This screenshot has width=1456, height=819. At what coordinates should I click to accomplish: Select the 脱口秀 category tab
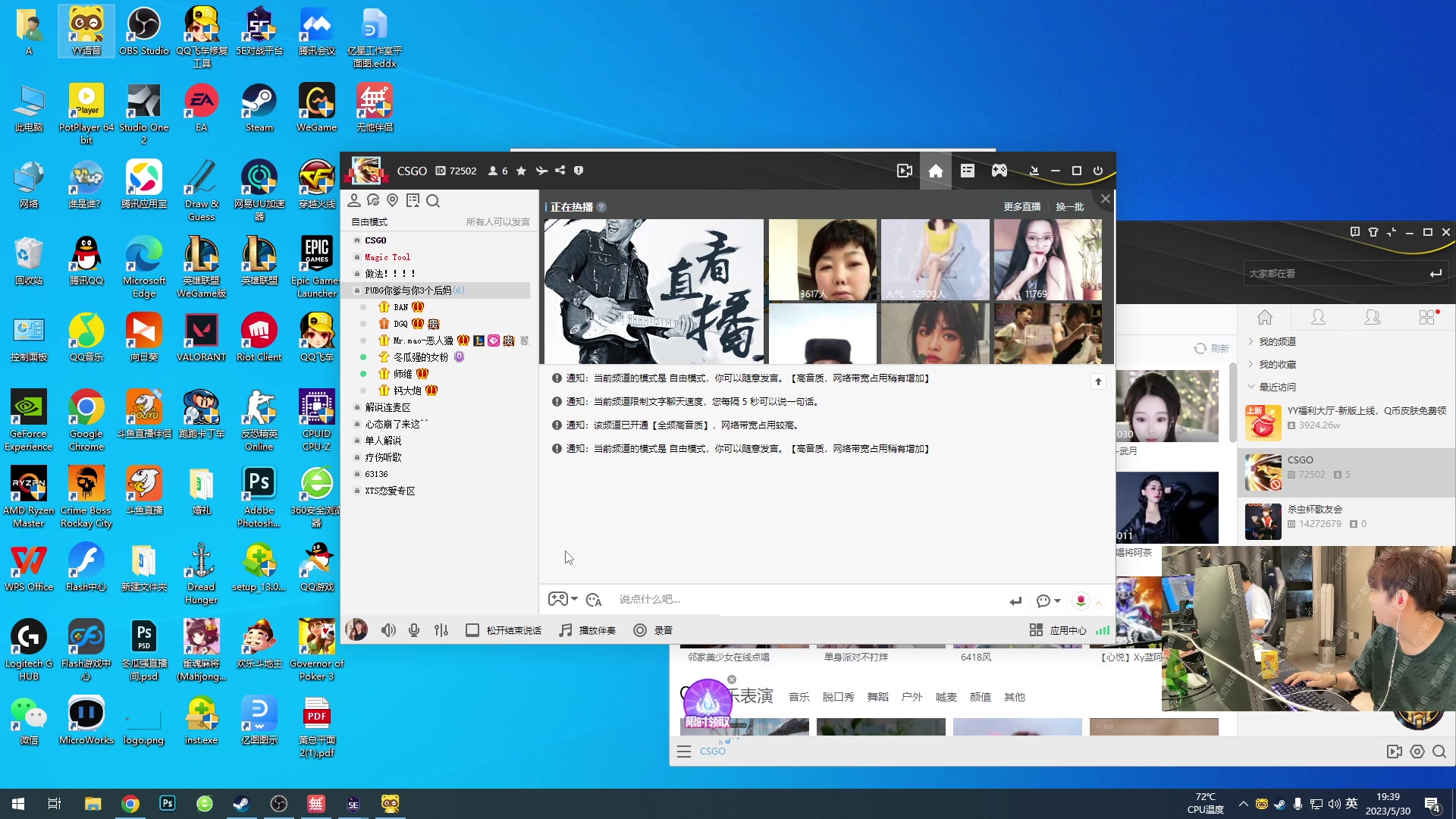point(838,697)
